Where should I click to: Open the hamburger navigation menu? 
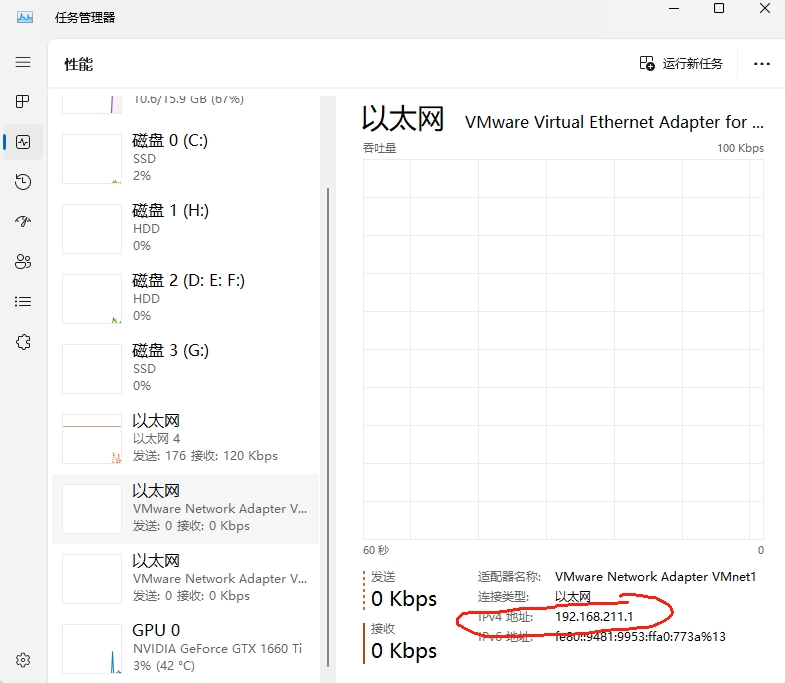[x=23, y=62]
